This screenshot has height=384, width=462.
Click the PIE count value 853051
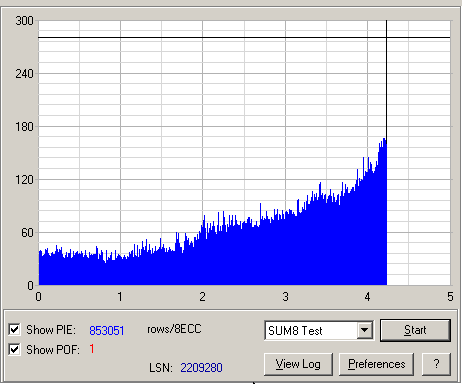(x=107, y=330)
